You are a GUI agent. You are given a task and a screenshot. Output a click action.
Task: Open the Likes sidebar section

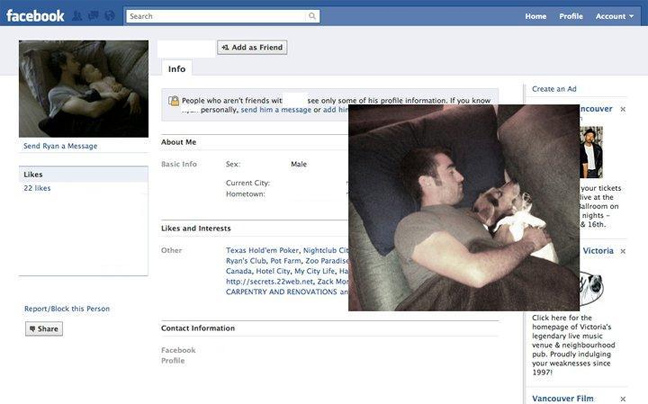tap(83, 174)
